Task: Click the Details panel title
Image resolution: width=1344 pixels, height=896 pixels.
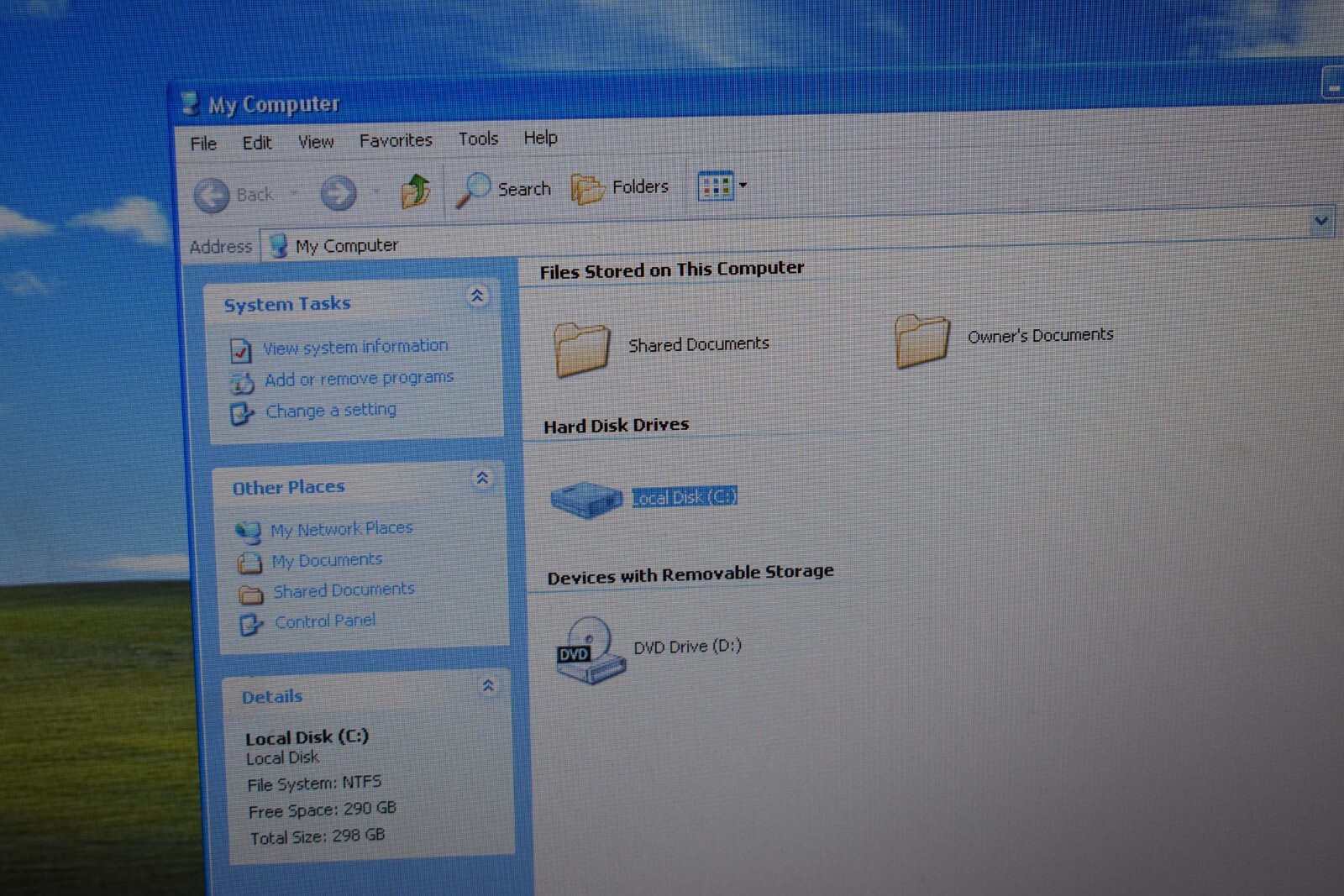Action: [272, 696]
